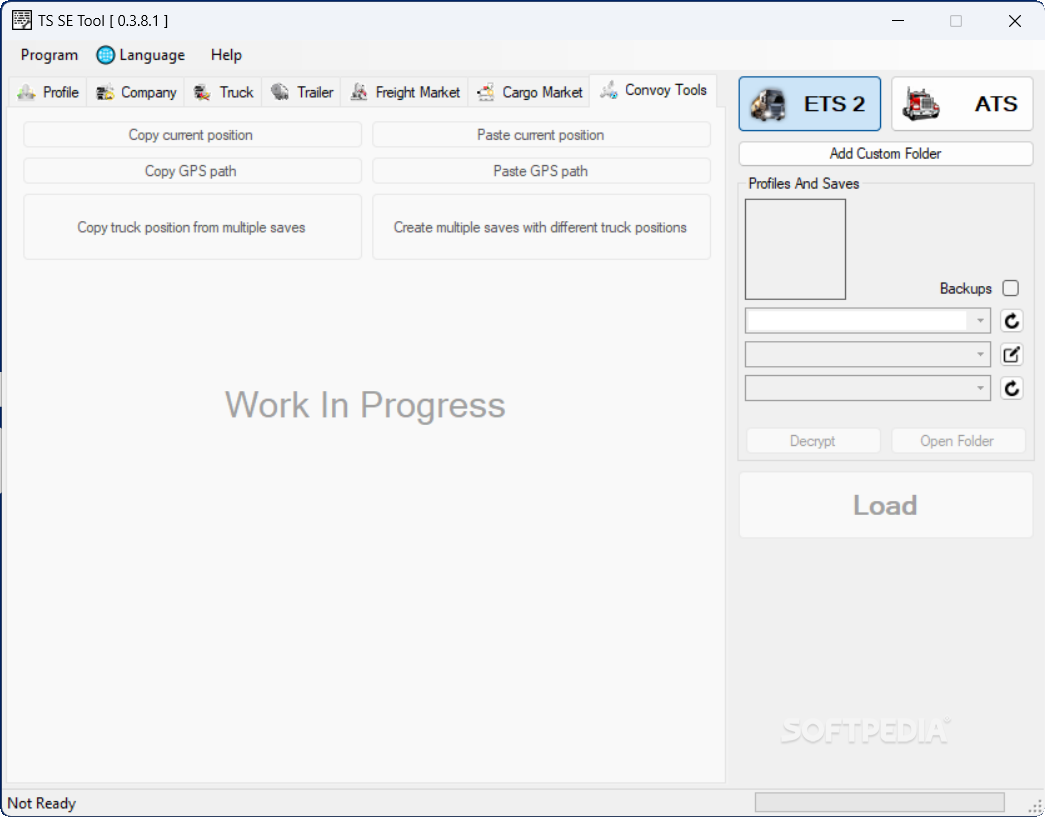Image resolution: width=1045 pixels, height=817 pixels.
Task: Click Paste current position button
Action: click(x=541, y=135)
